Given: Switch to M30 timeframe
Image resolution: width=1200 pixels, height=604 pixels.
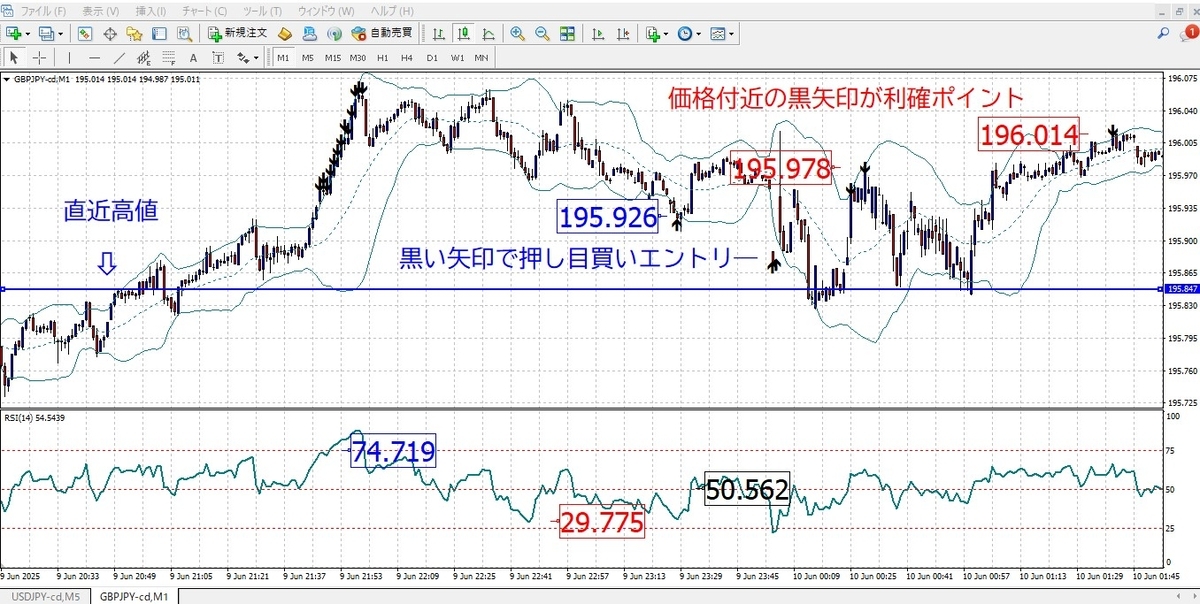Looking at the screenshot, I should (x=358, y=57).
